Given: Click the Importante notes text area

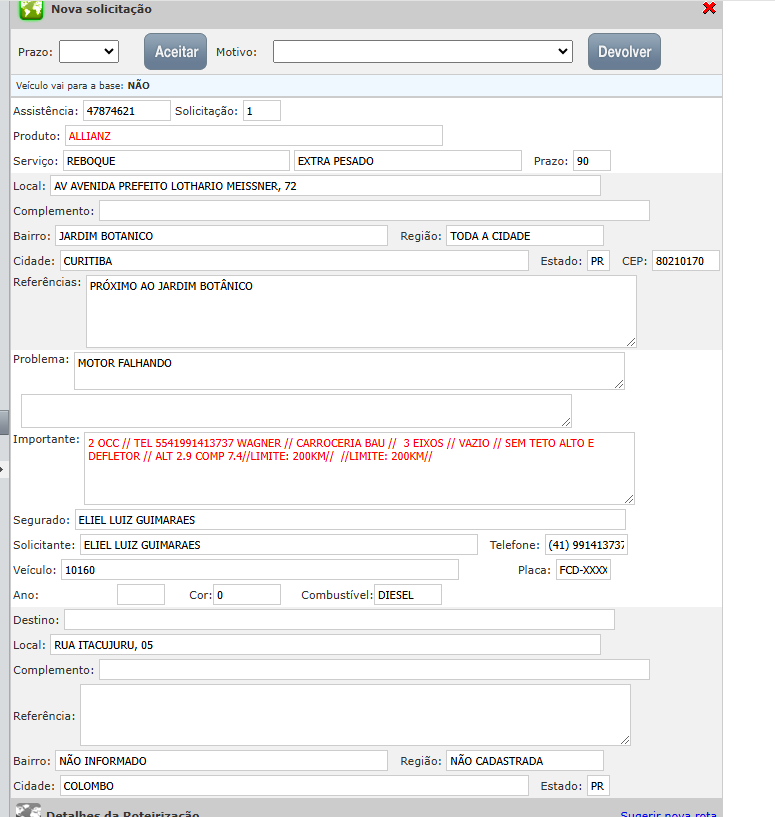Looking at the screenshot, I should click(359, 468).
